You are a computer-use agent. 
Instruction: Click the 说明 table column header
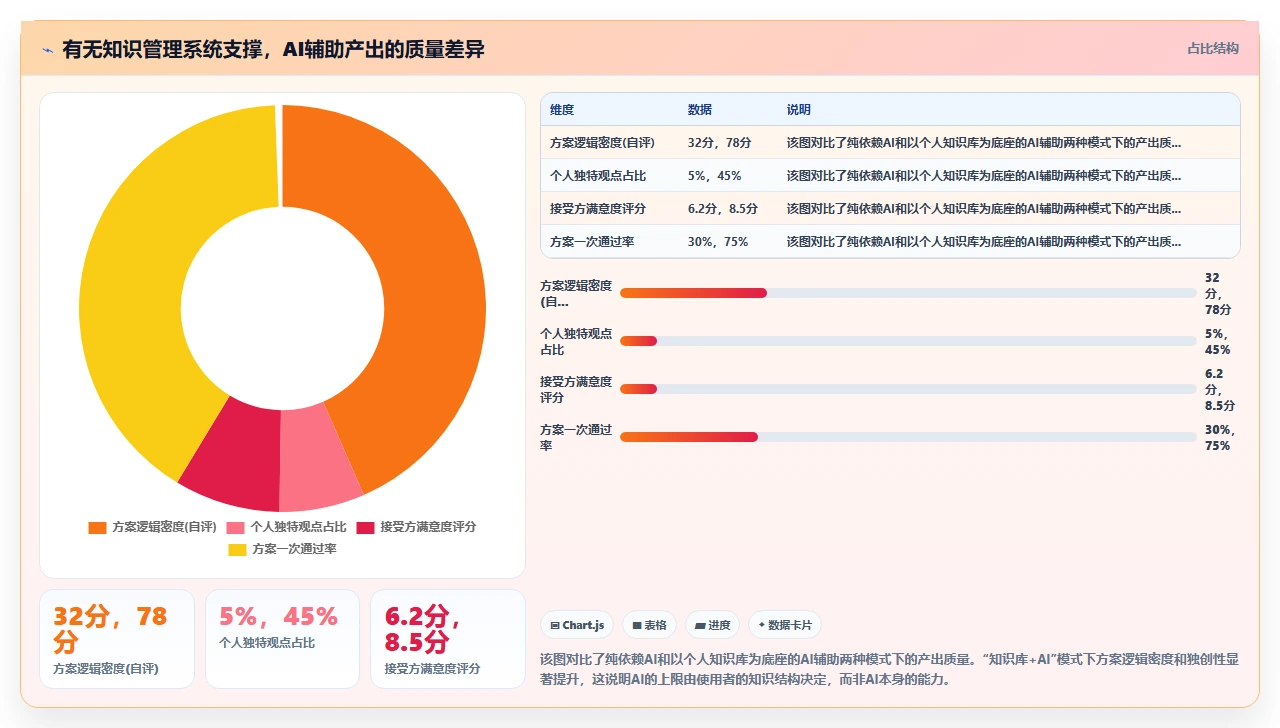(x=799, y=110)
